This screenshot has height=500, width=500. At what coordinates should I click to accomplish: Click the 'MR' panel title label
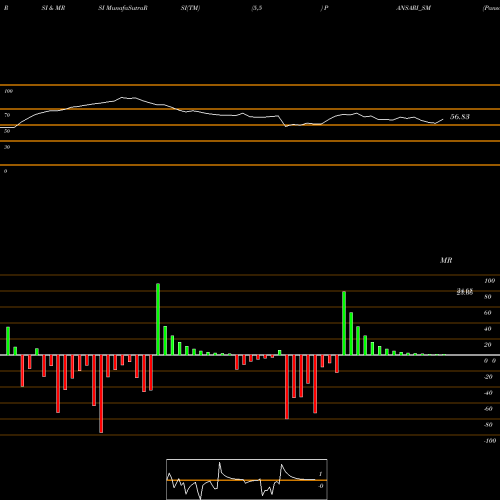tap(446, 260)
